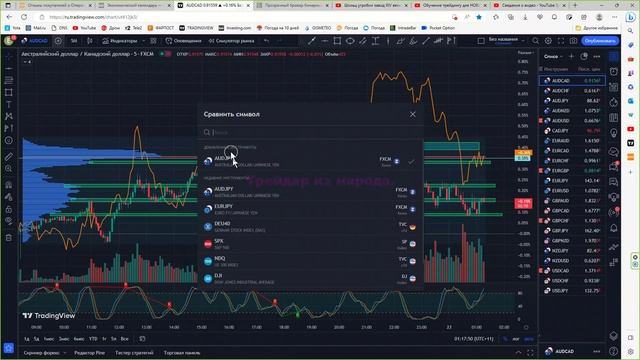
Task: Choose NDQ from recent symbols list
Action: (311, 261)
